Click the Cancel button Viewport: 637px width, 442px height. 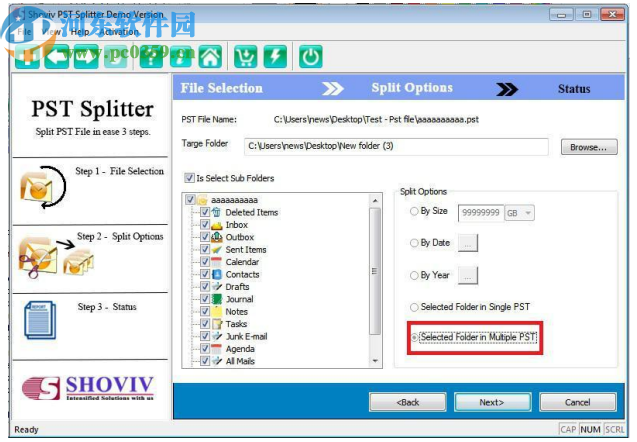click(577, 402)
